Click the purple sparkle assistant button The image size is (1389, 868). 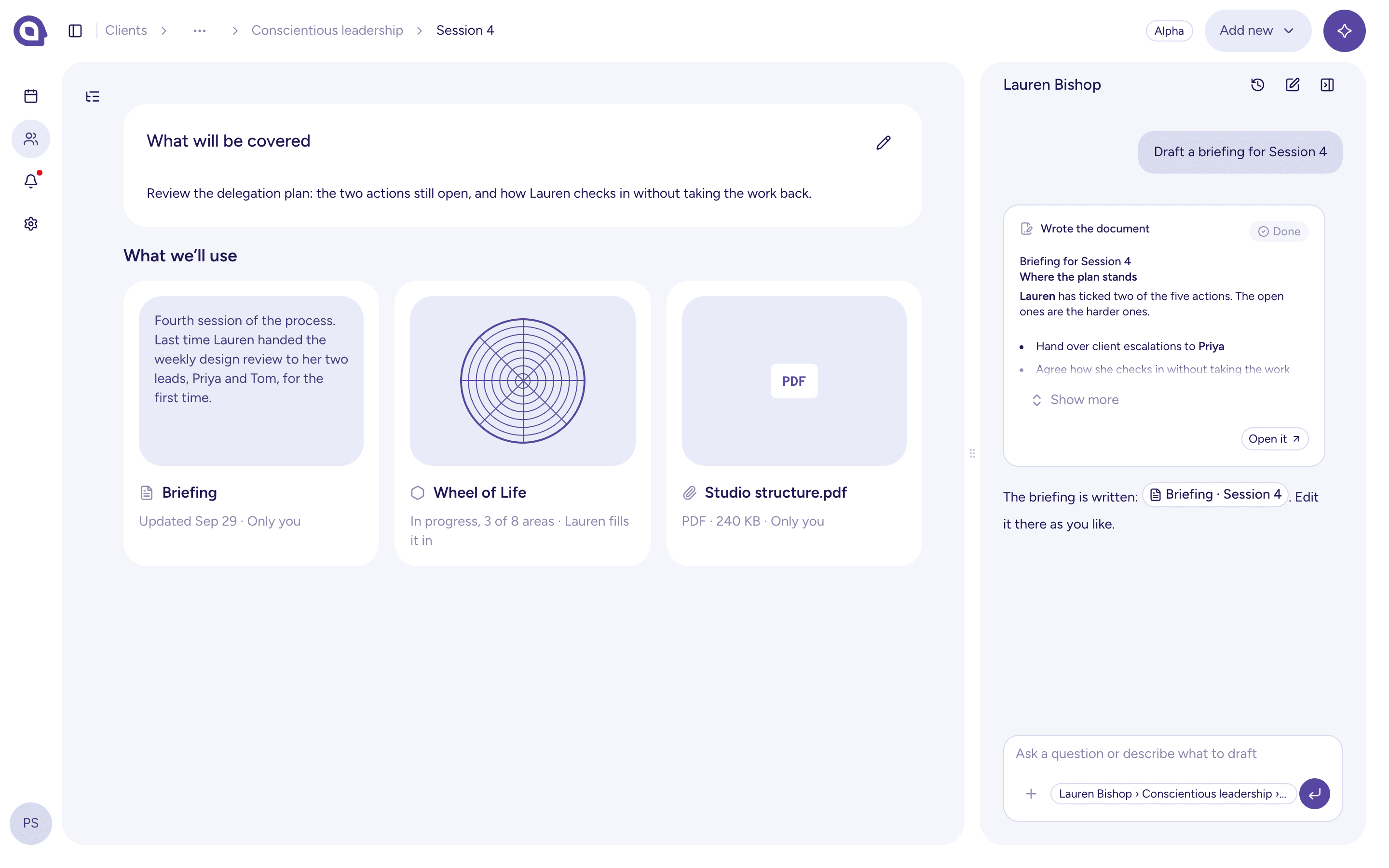point(1344,30)
